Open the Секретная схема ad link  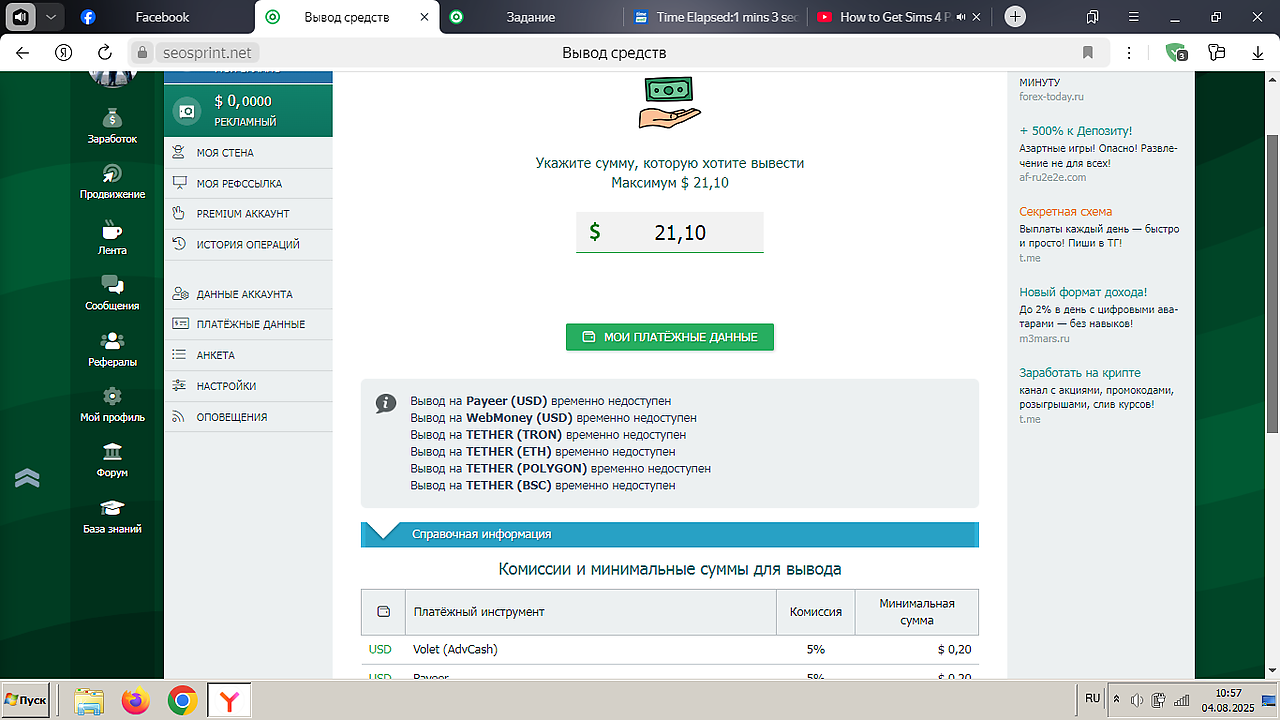[x=1065, y=212]
